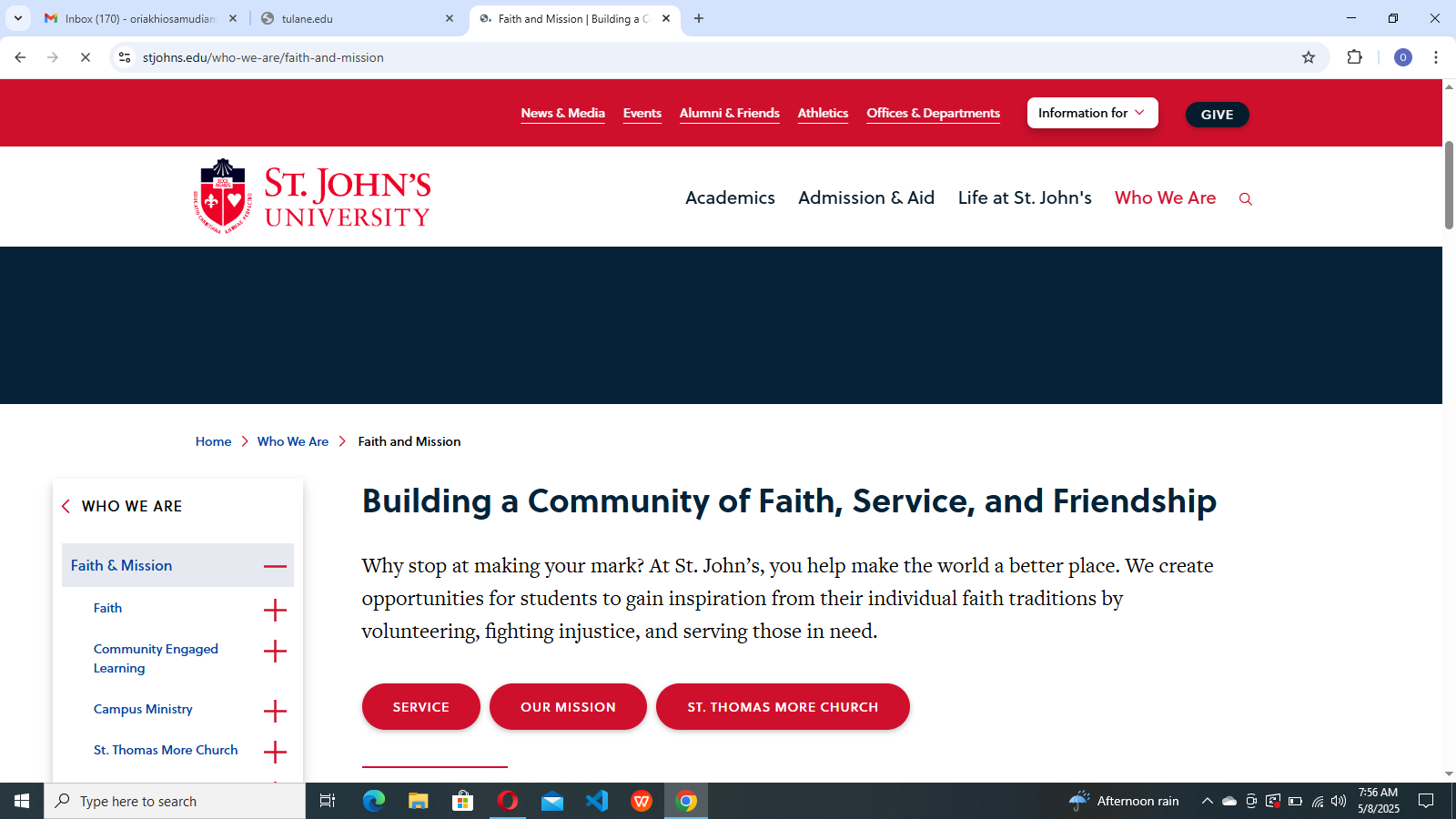Open Task View on taskbar
This screenshot has height=819, width=1456.
(328, 801)
